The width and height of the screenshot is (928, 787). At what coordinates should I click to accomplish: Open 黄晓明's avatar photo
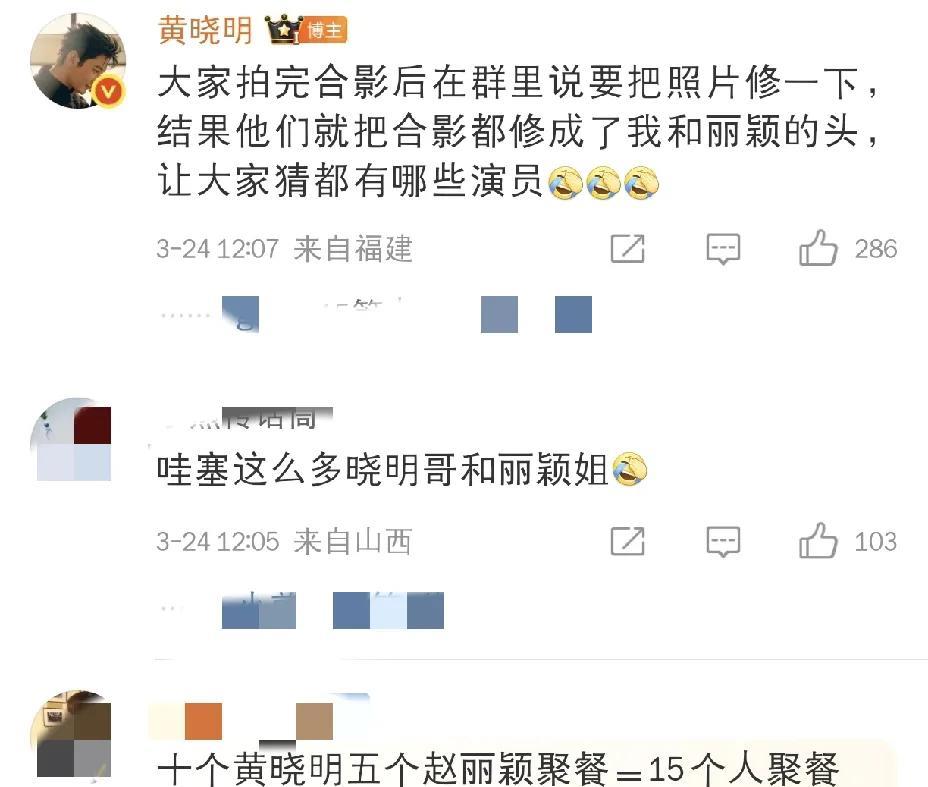[x=78, y=61]
